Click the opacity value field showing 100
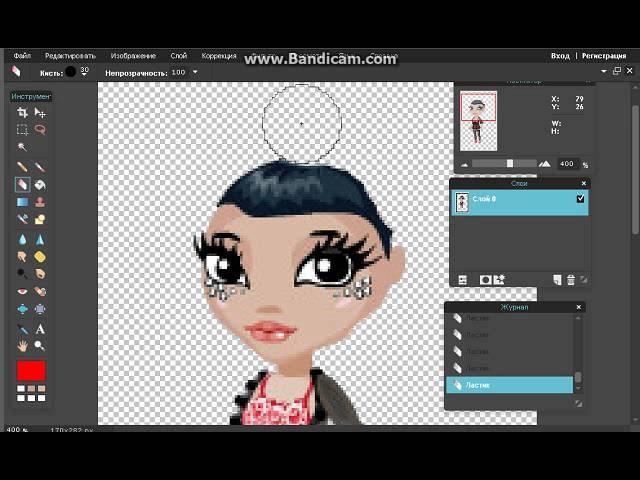Image resolution: width=640 pixels, height=480 pixels. pos(178,72)
